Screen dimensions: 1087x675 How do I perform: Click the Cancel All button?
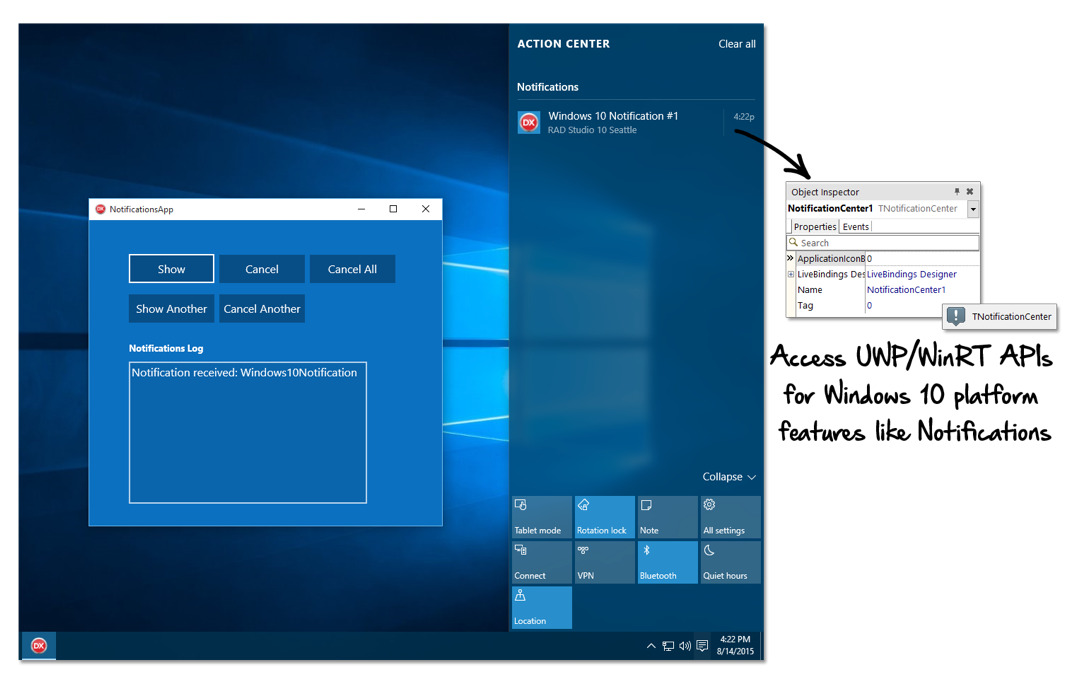click(x=352, y=269)
